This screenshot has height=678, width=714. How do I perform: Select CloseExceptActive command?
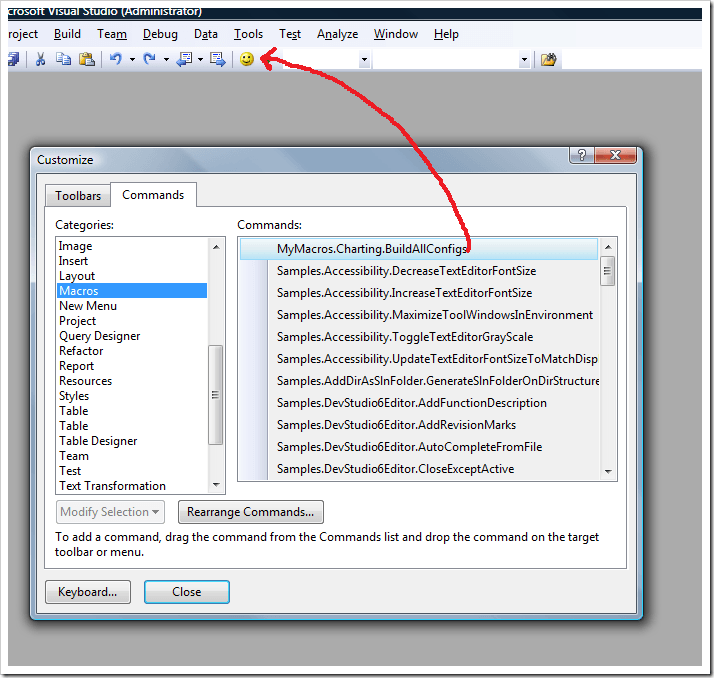[419, 469]
